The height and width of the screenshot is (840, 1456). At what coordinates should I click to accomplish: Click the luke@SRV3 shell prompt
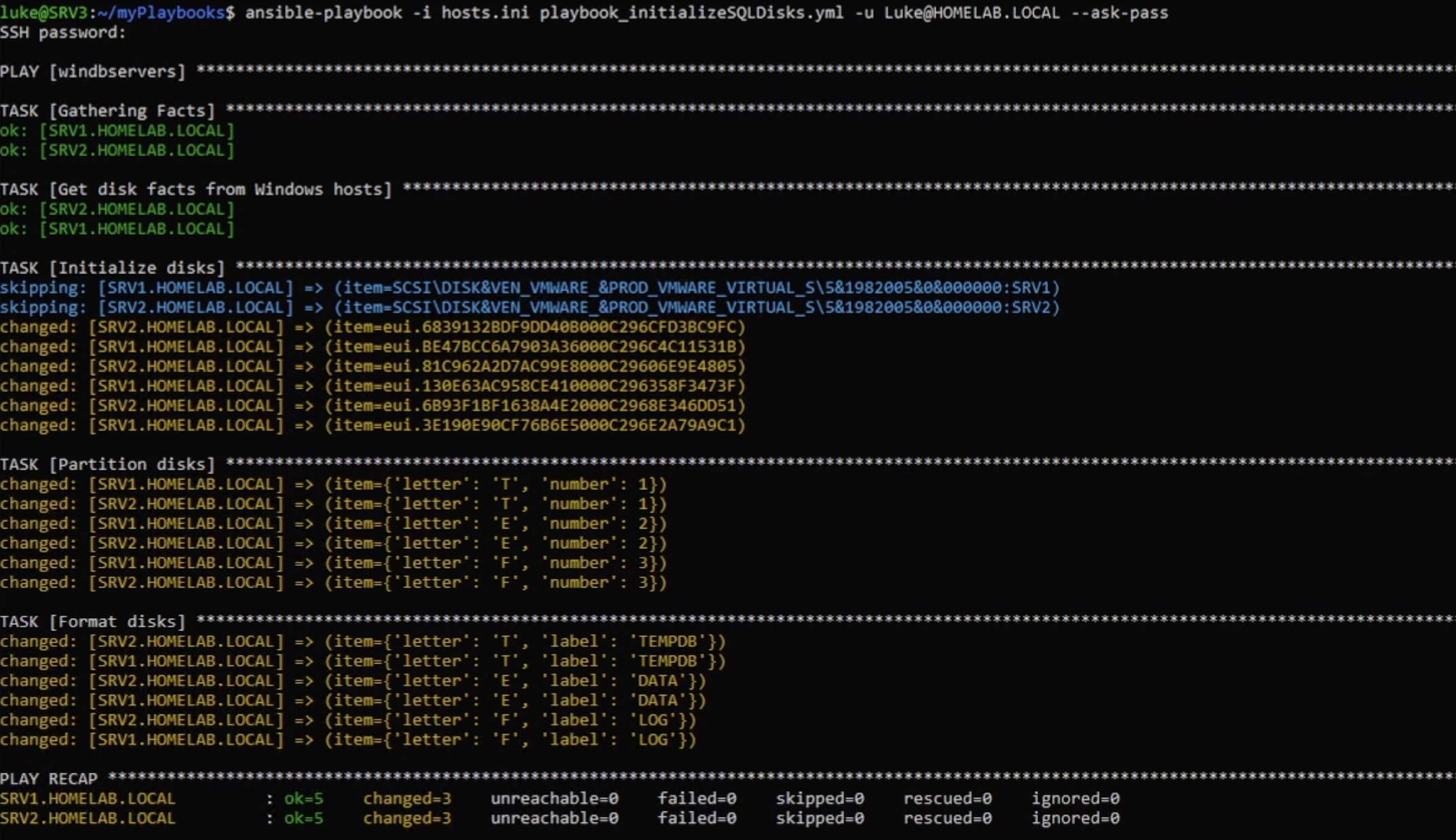(x=117, y=13)
